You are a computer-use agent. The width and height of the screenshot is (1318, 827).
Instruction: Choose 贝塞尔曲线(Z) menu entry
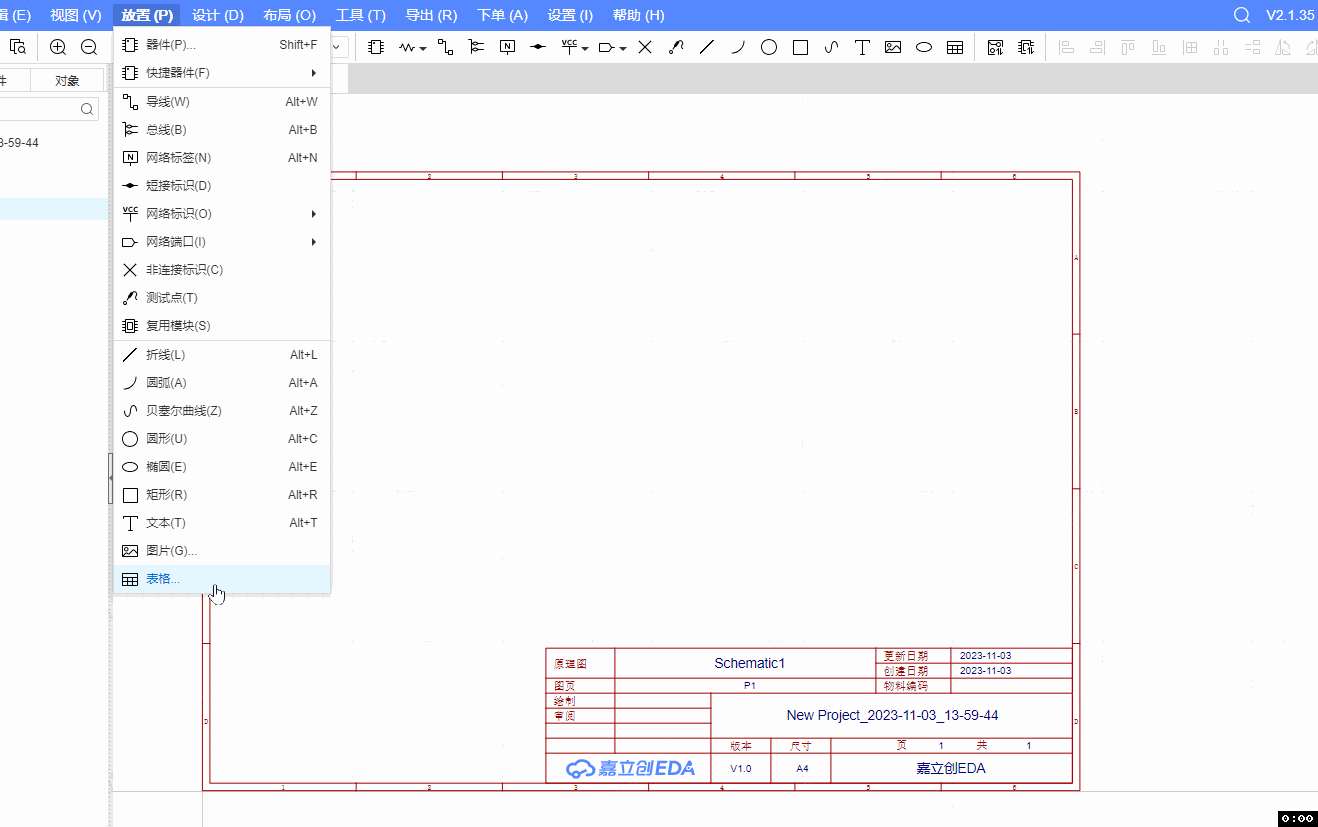(222, 411)
